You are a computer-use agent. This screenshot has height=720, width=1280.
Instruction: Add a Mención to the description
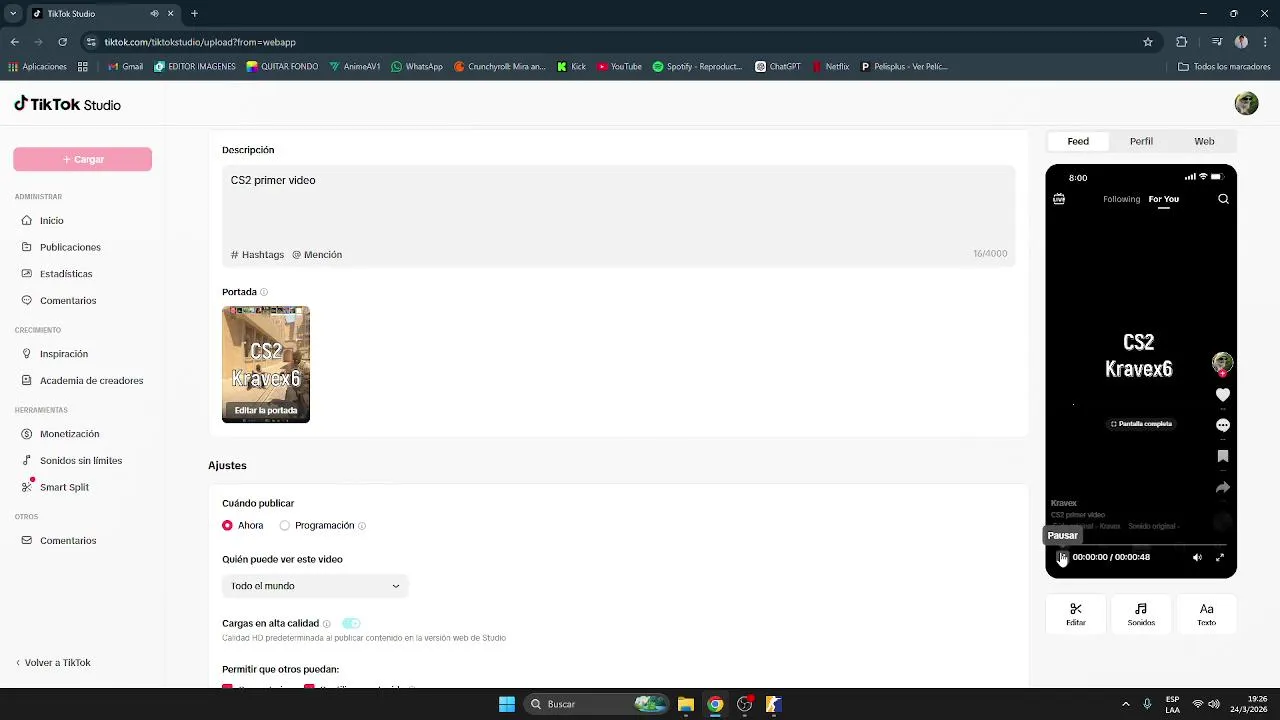pyautogui.click(x=317, y=255)
